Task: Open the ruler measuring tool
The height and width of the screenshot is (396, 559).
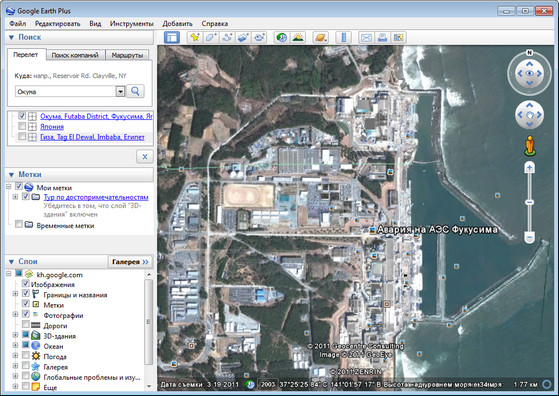Action: [344, 37]
